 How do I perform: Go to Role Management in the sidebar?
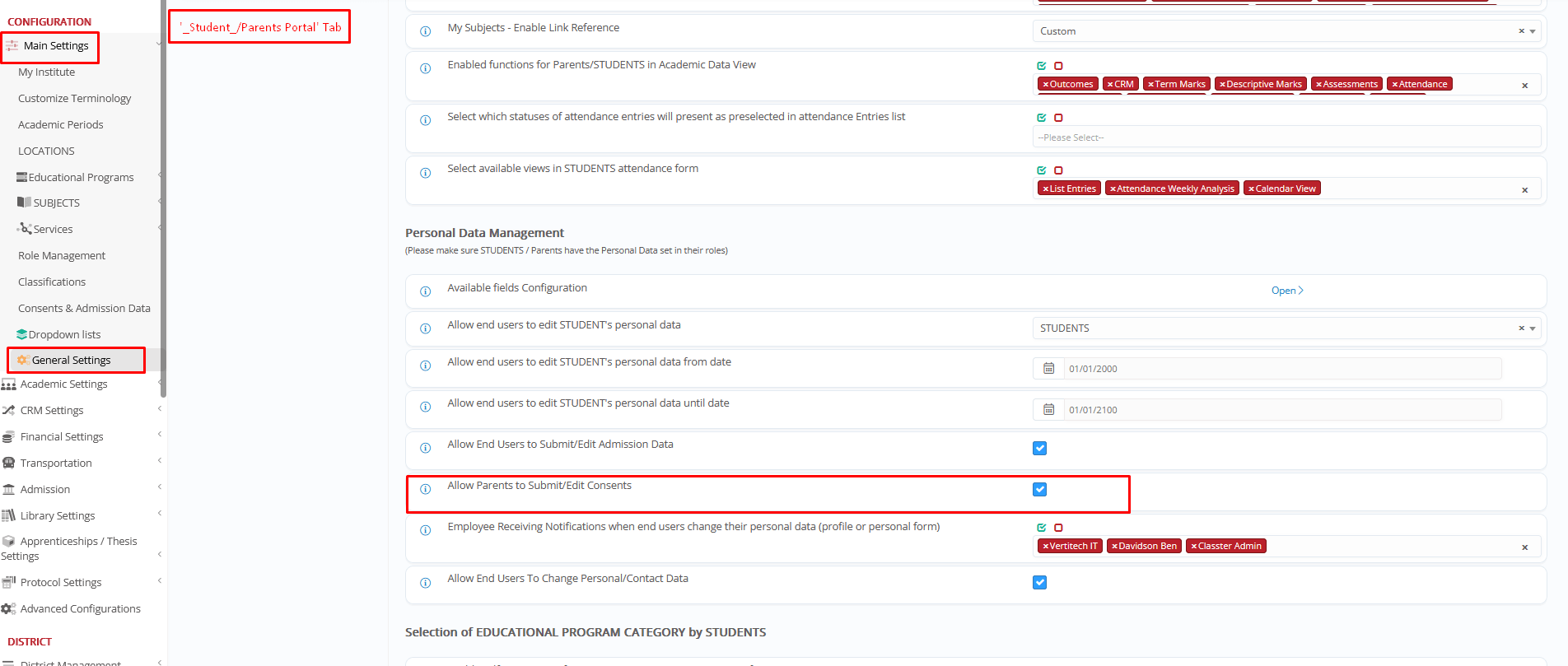click(62, 256)
